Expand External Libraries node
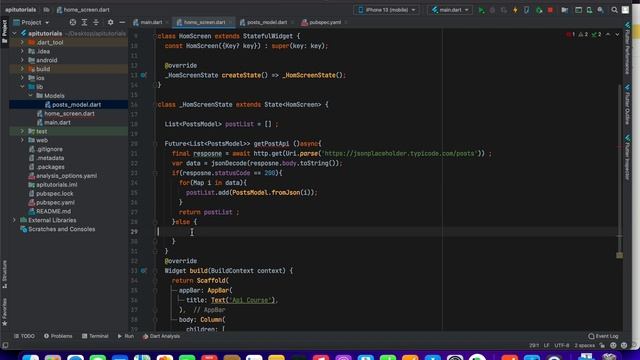Viewport: 640px width, 360px height. (x=14, y=220)
